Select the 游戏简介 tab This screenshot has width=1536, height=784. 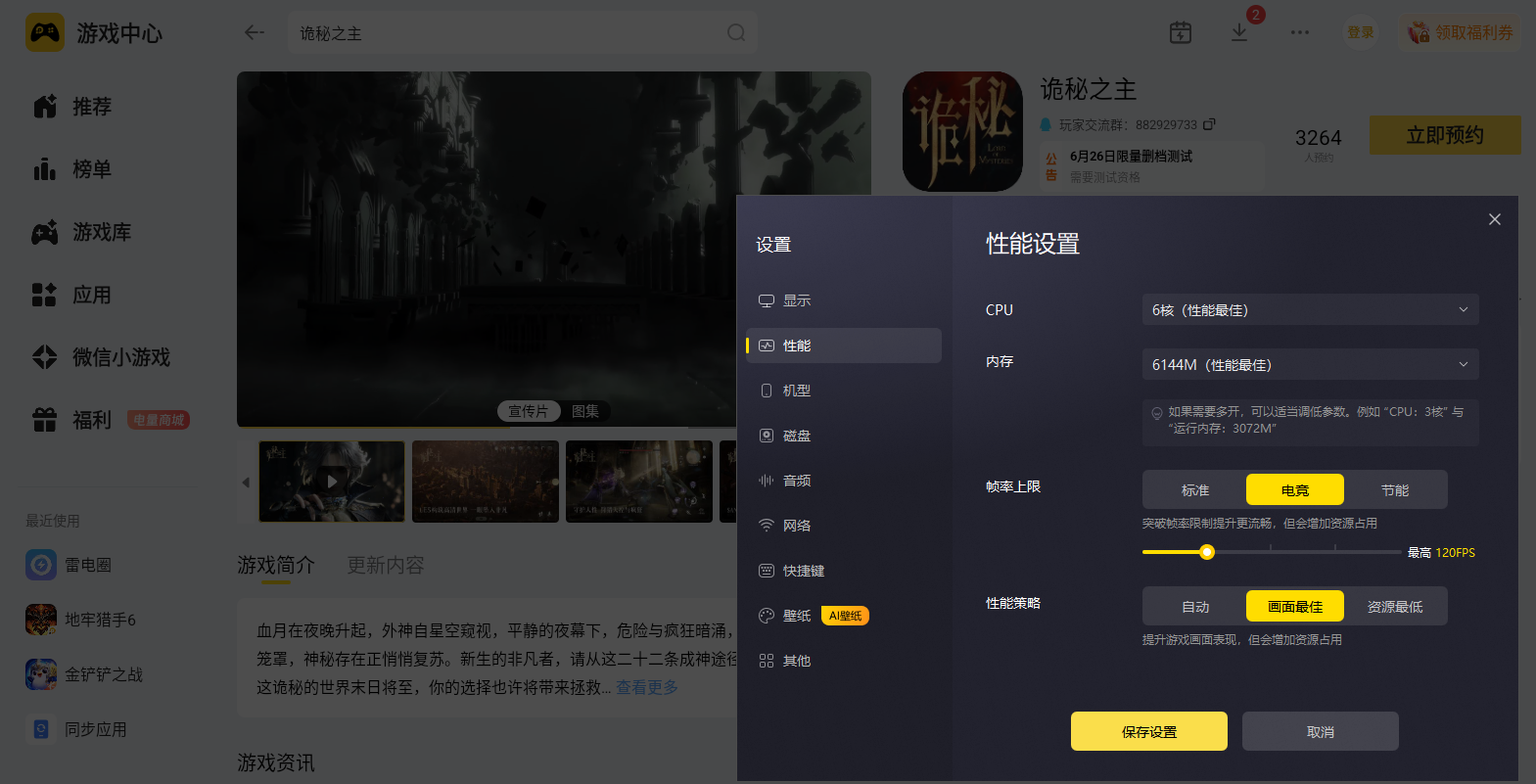coord(276,566)
